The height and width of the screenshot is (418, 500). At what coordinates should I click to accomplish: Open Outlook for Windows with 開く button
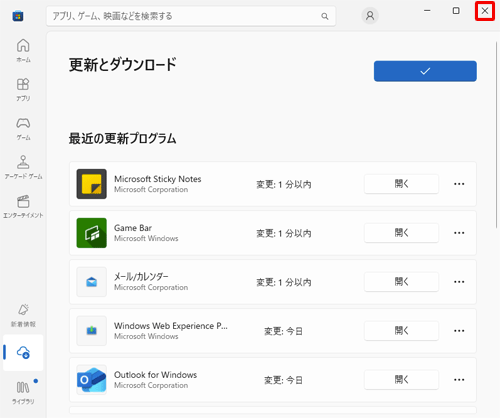point(401,380)
